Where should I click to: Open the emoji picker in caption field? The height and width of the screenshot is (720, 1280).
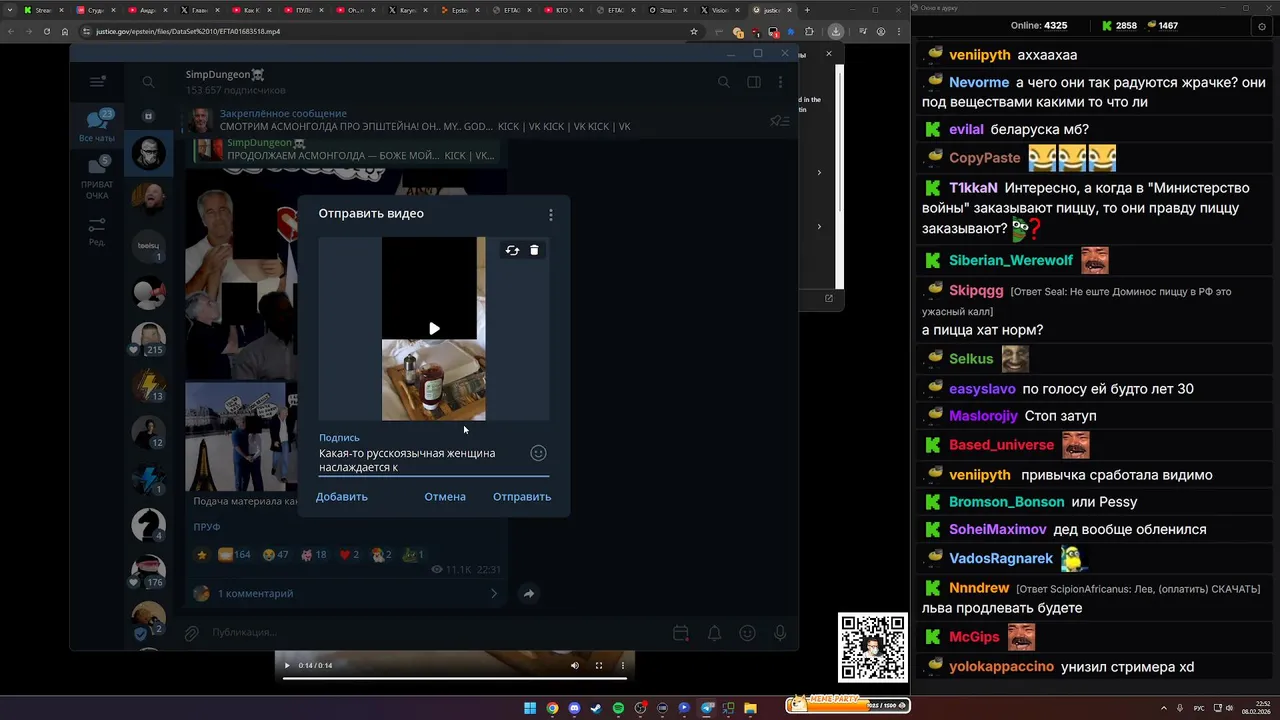[538, 453]
